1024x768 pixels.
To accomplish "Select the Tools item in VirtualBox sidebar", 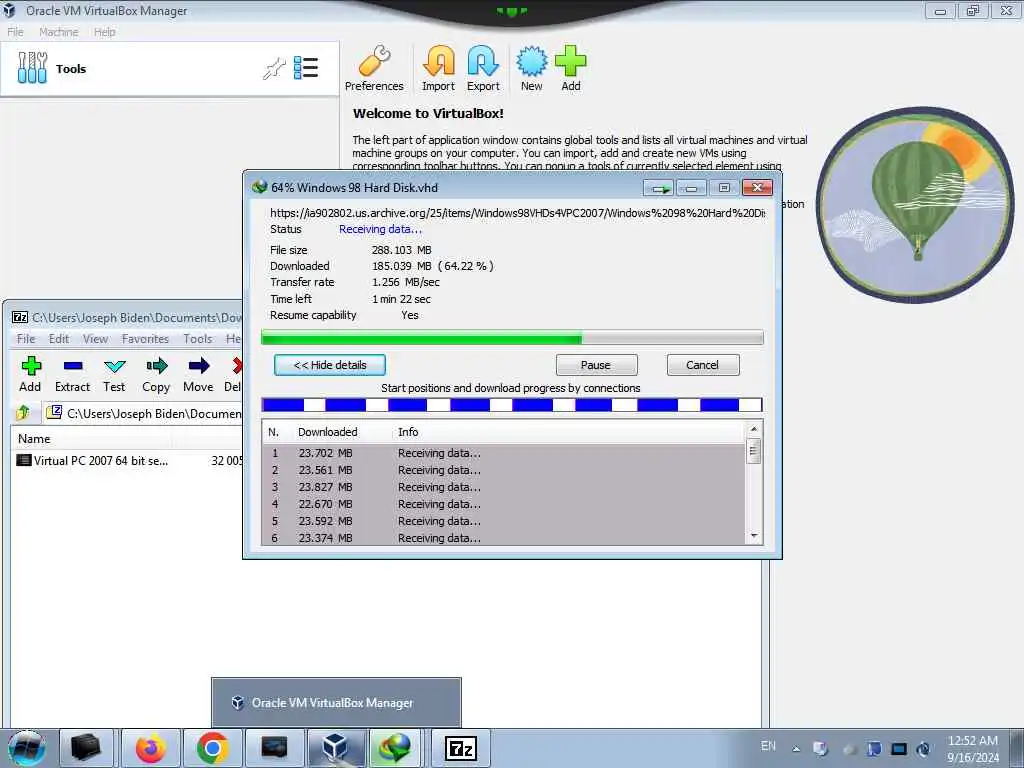I will point(169,69).
